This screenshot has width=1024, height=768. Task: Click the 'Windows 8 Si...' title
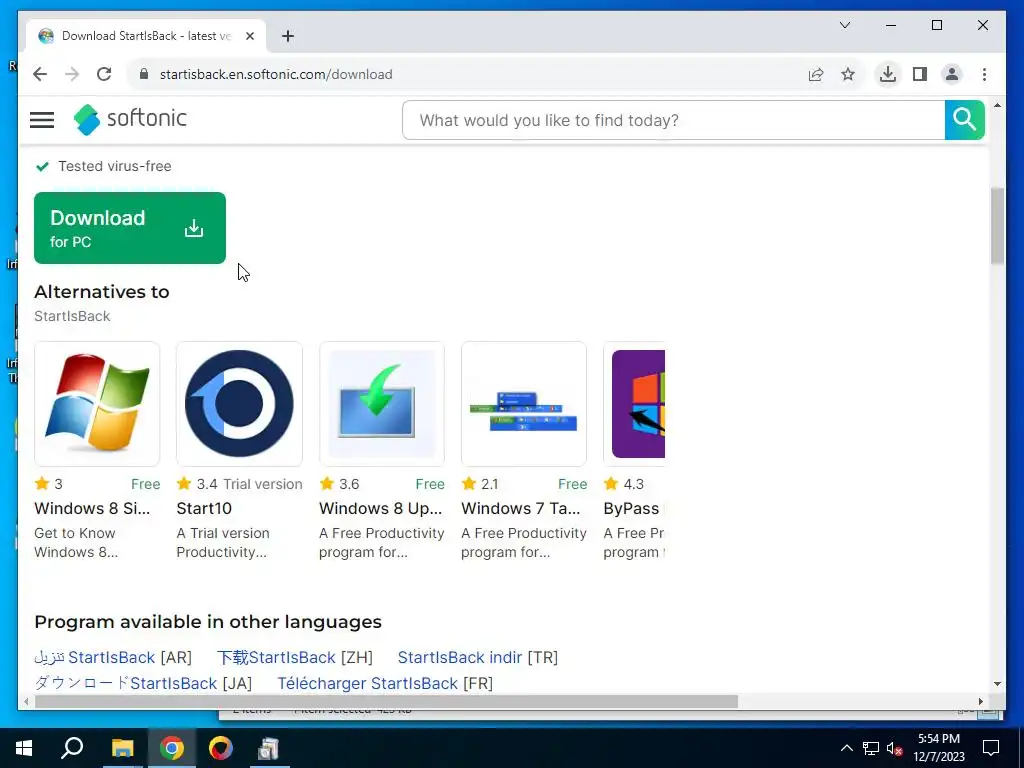pyautogui.click(x=92, y=508)
